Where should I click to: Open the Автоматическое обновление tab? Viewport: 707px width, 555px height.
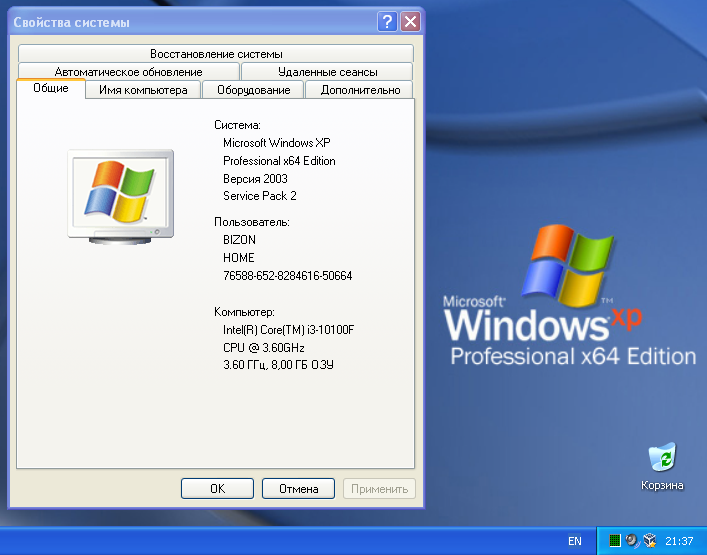pyautogui.click(x=129, y=72)
